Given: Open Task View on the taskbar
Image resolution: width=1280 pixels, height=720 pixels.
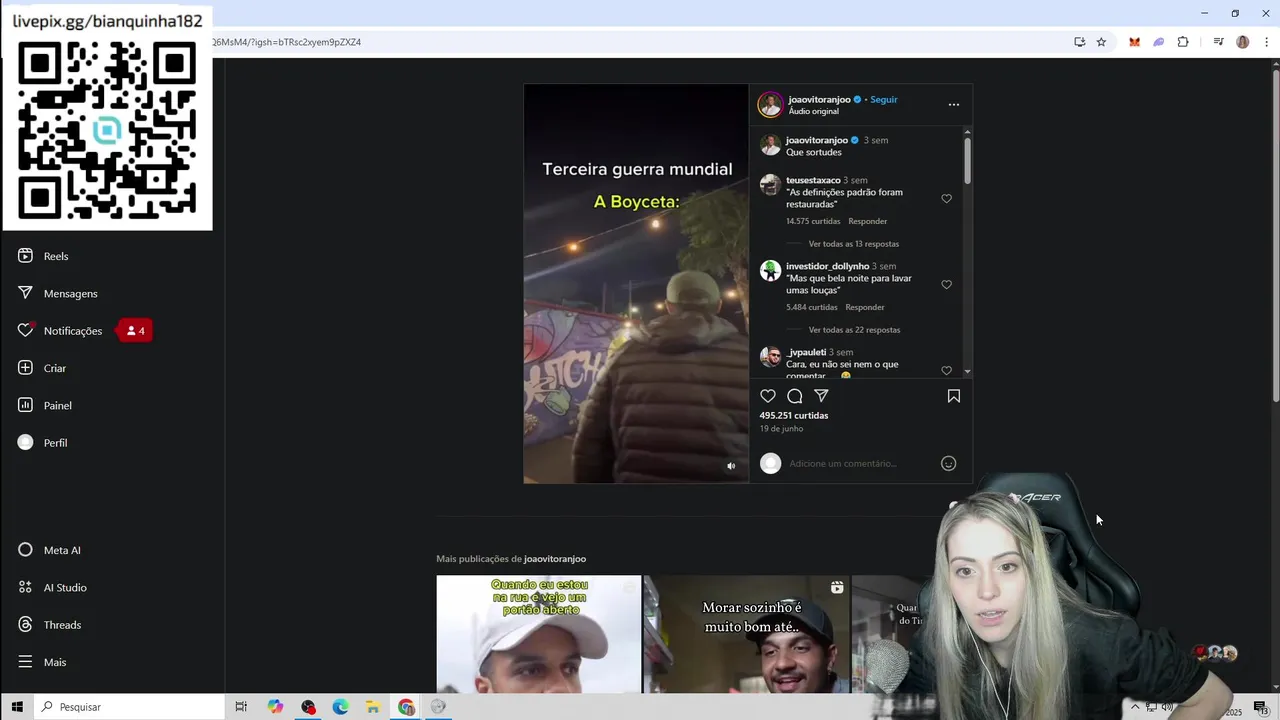Looking at the screenshot, I should coord(241,707).
